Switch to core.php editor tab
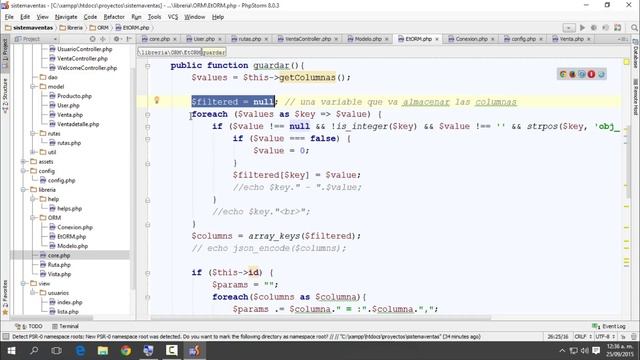 (159, 39)
